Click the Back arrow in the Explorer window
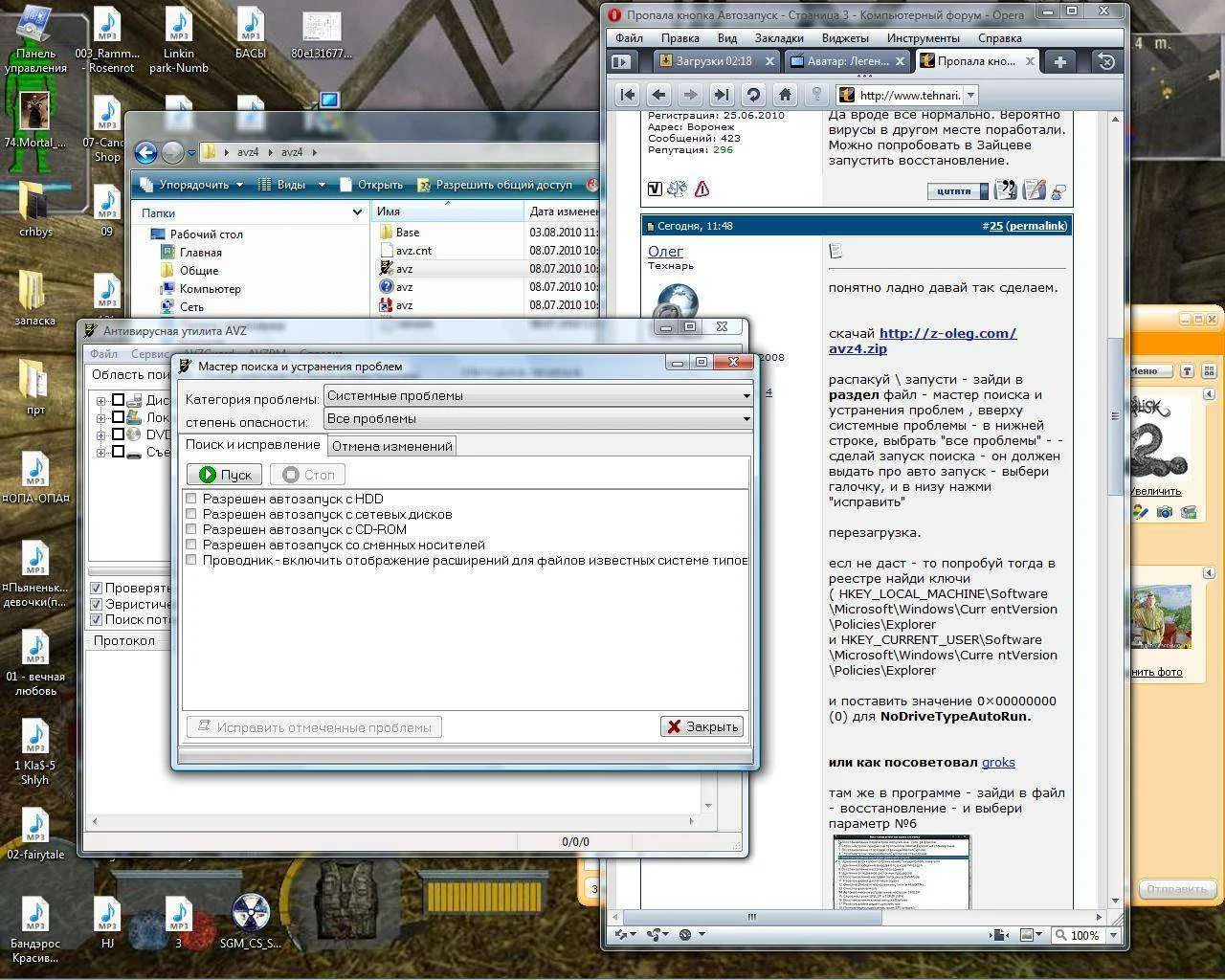 click(145, 152)
